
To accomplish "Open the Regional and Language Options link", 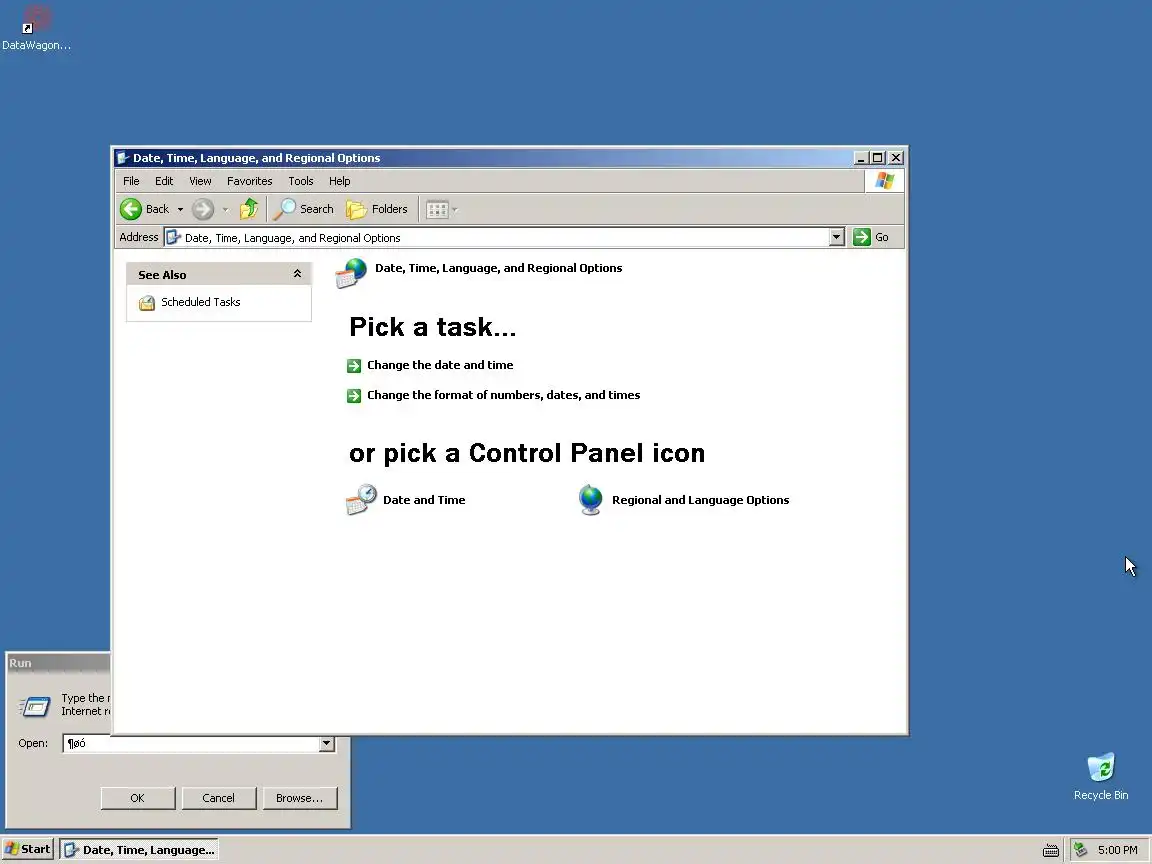I will pyautogui.click(x=700, y=500).
